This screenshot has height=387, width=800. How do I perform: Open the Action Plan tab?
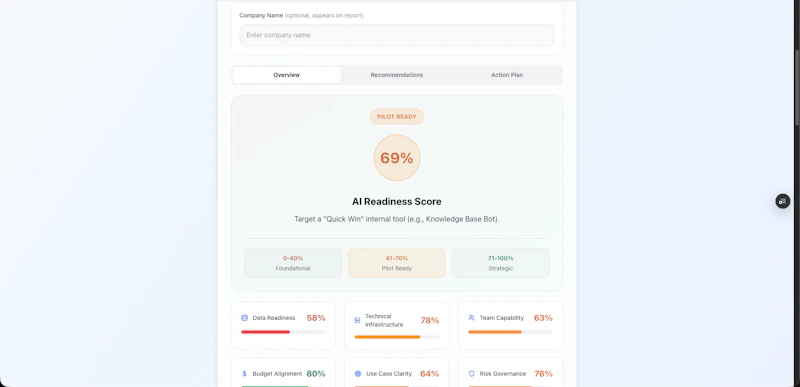[x=507, y=75]
